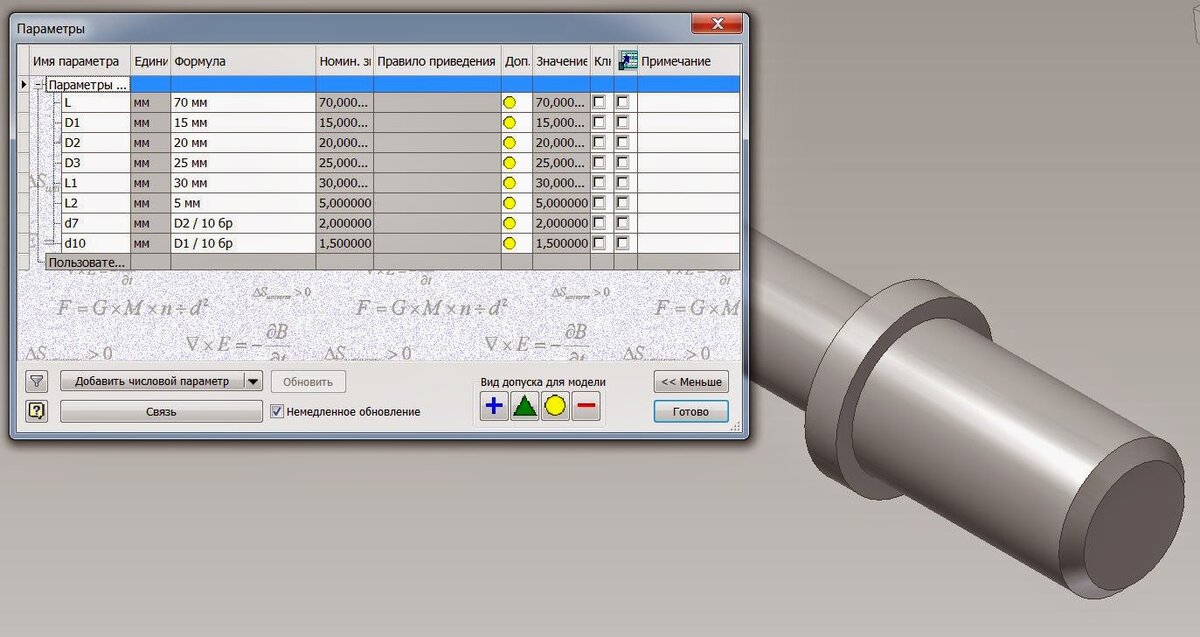Click the formula cell 25 мм
Viewport: 1200px width, 637px height.
tap(243, 162)
